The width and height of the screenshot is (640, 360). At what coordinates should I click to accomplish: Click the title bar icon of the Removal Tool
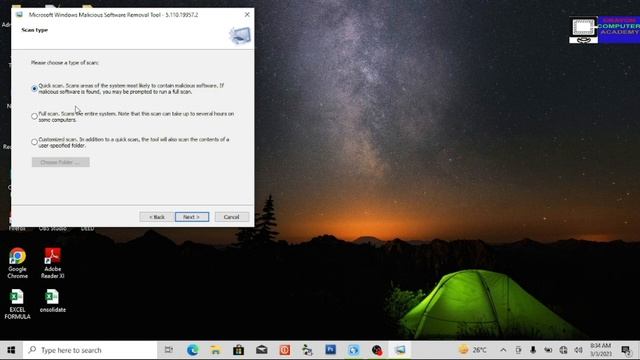[x=19, y=15]
